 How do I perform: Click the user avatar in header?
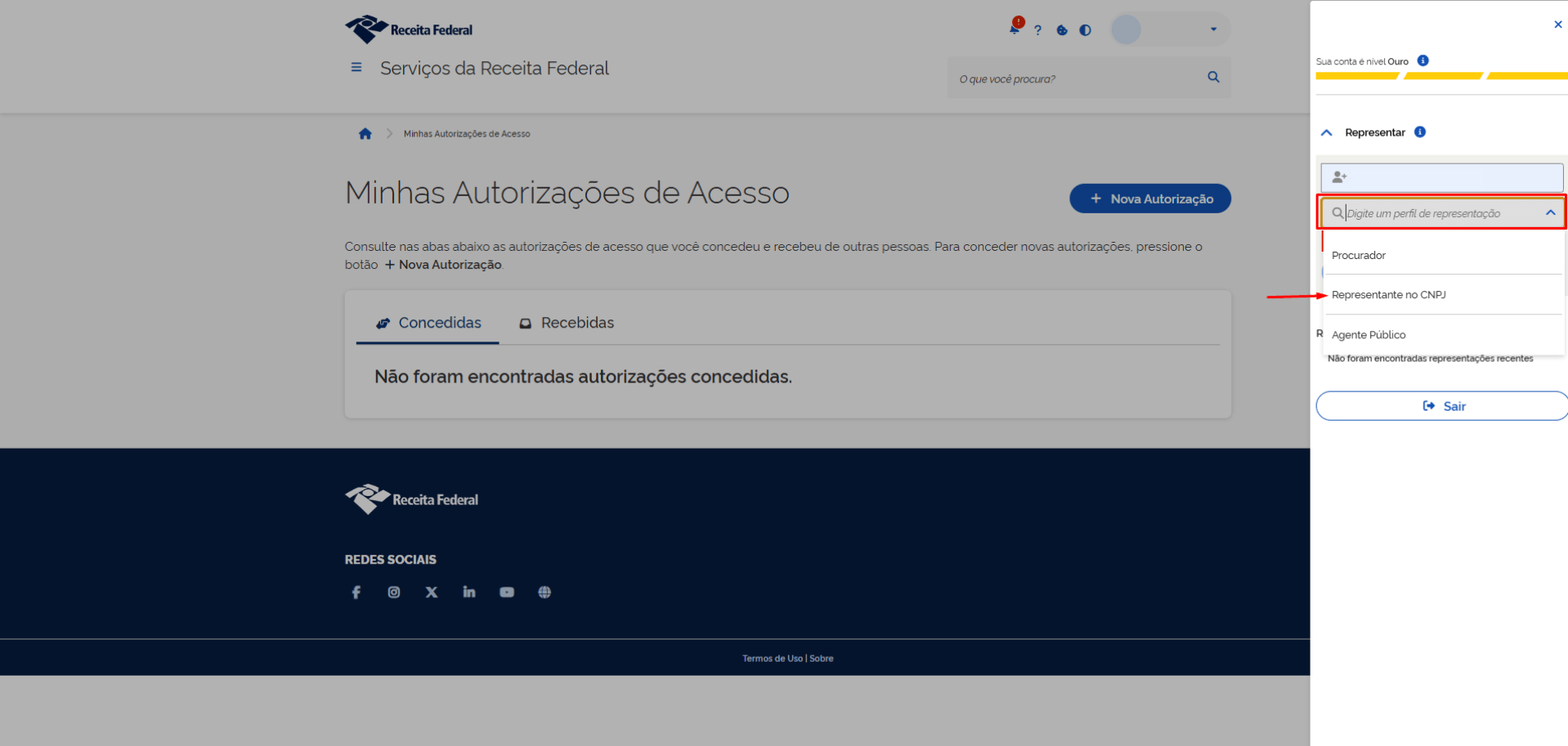point(1126,29)
